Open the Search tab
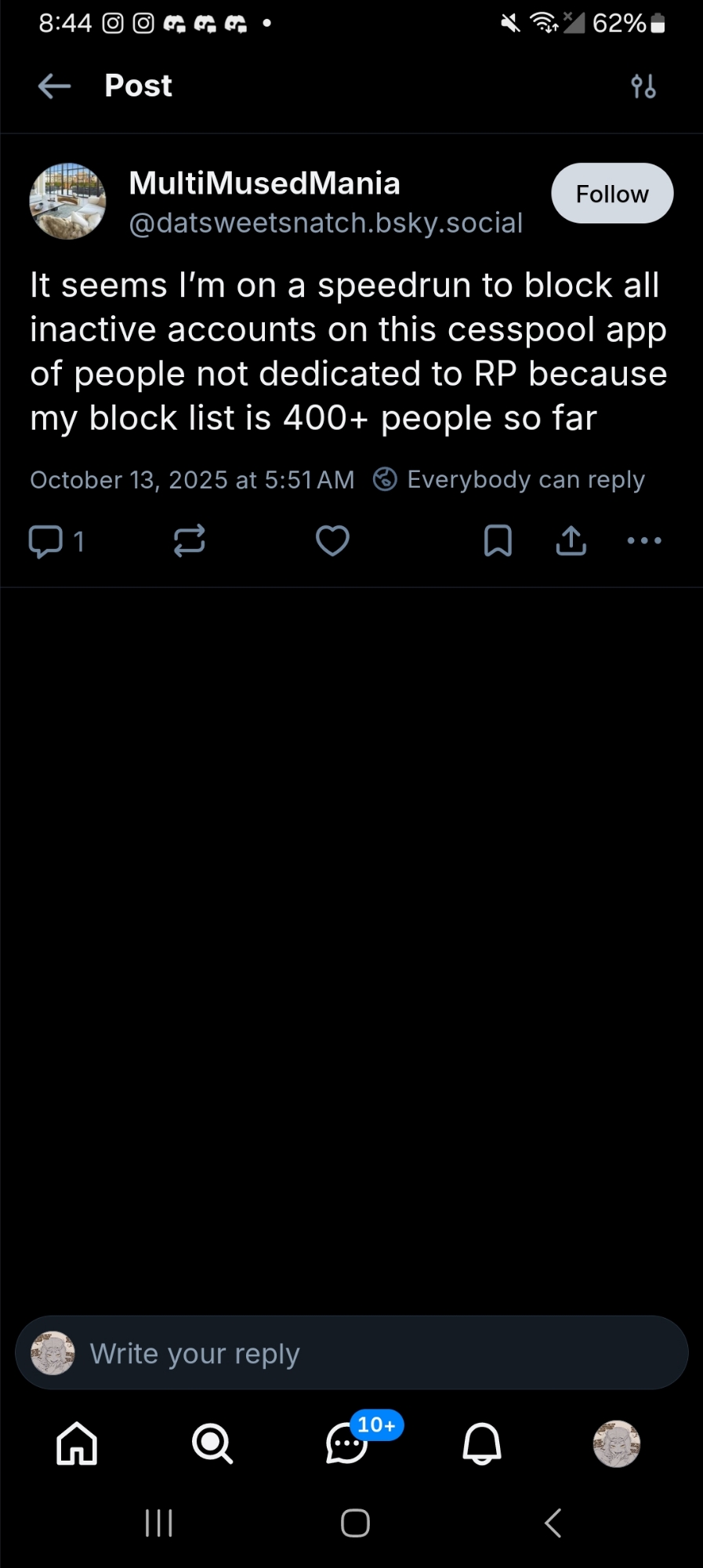This screenshot has height=1568, width=703. tap(212, 1443)
